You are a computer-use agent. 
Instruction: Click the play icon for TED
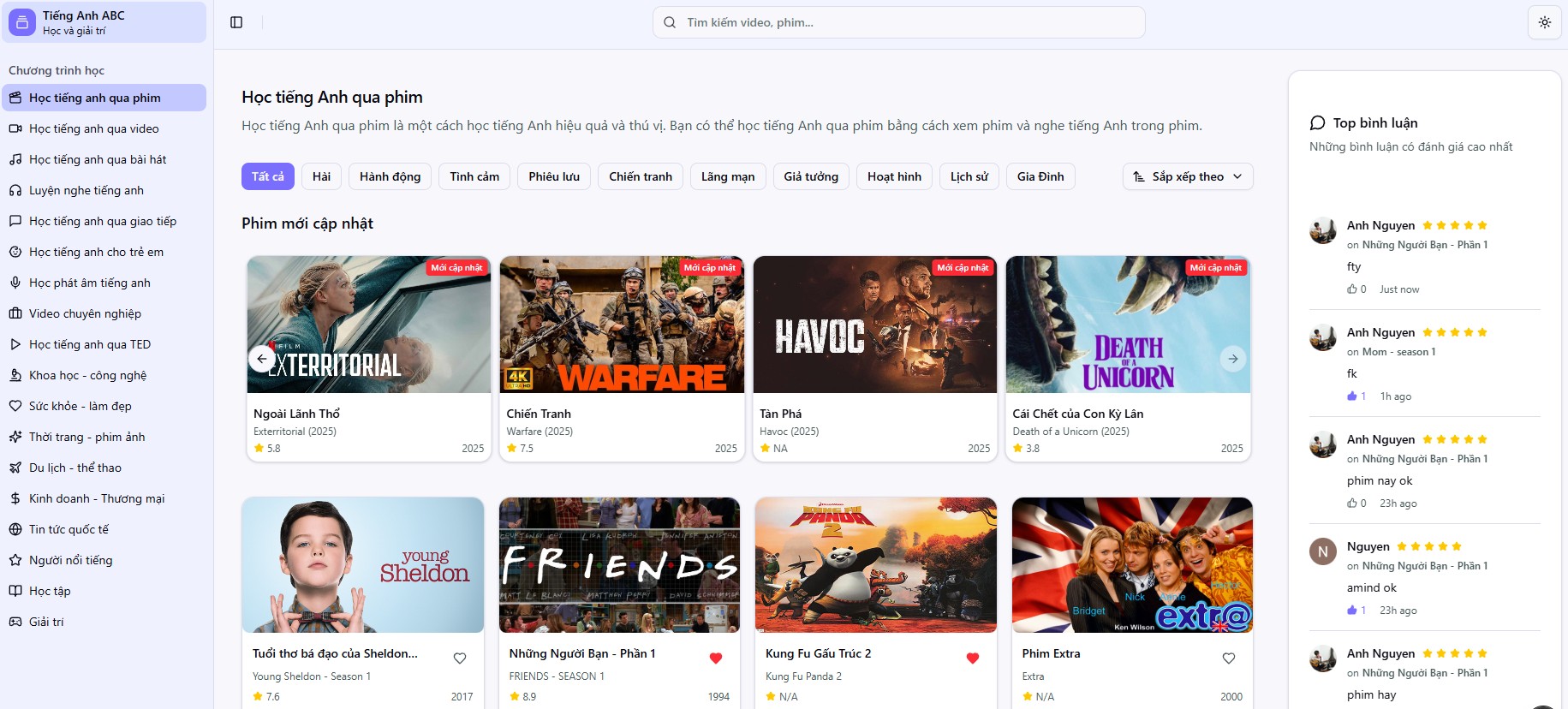15,344
